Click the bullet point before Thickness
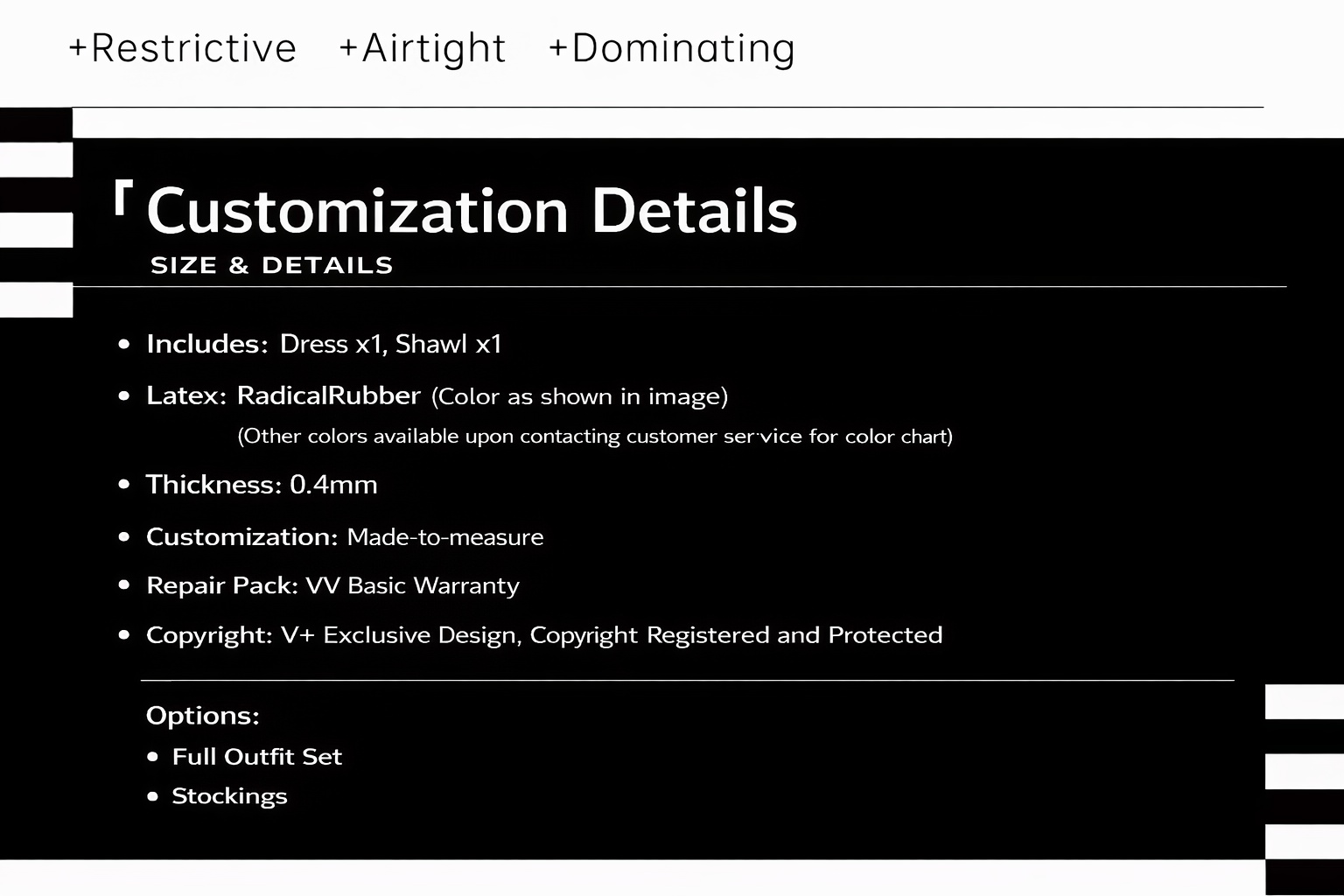This screenshot has height=896, width=1344. tap(124, 485)
